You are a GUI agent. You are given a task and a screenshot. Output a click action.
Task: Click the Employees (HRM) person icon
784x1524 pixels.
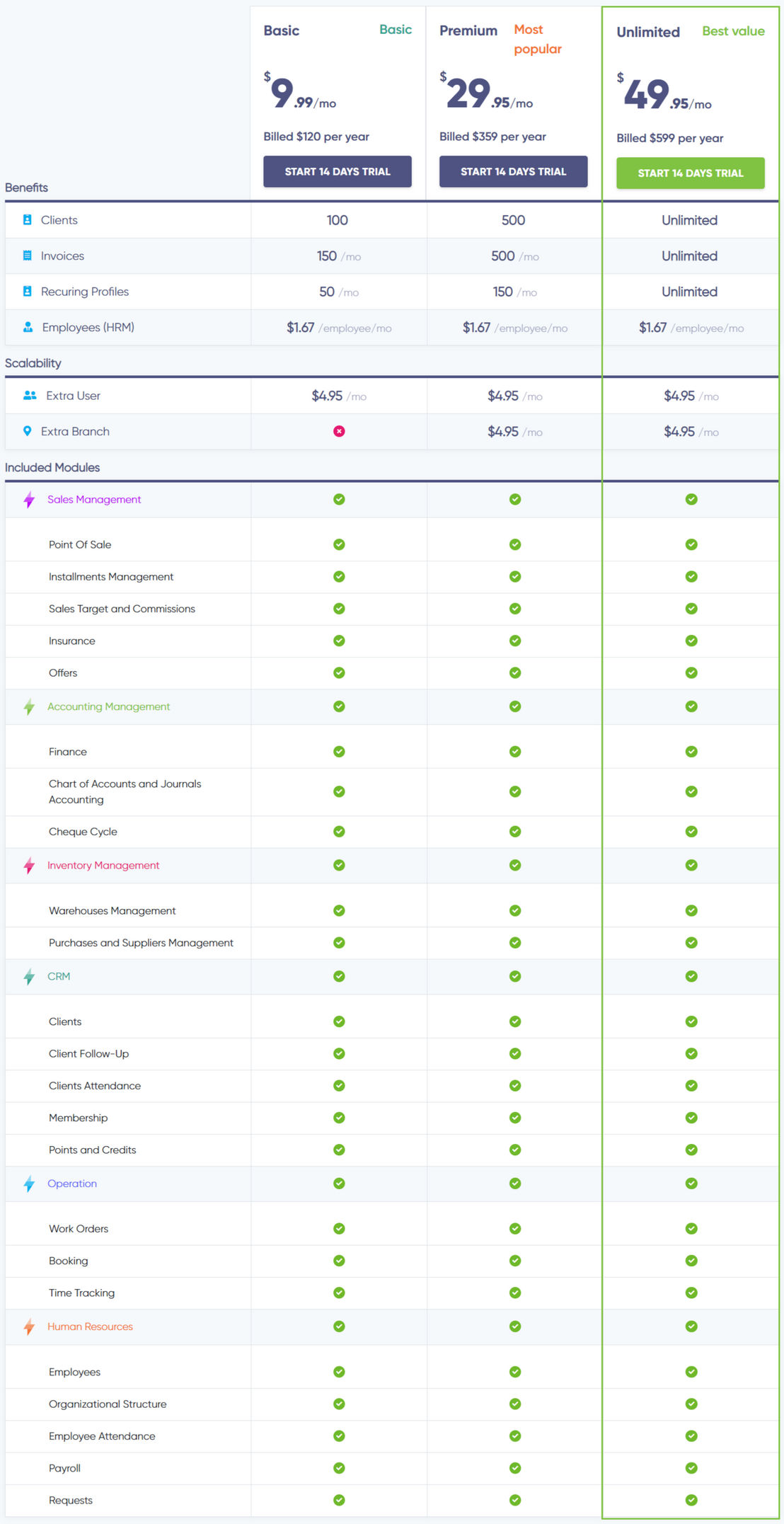[x=28, y=327]
